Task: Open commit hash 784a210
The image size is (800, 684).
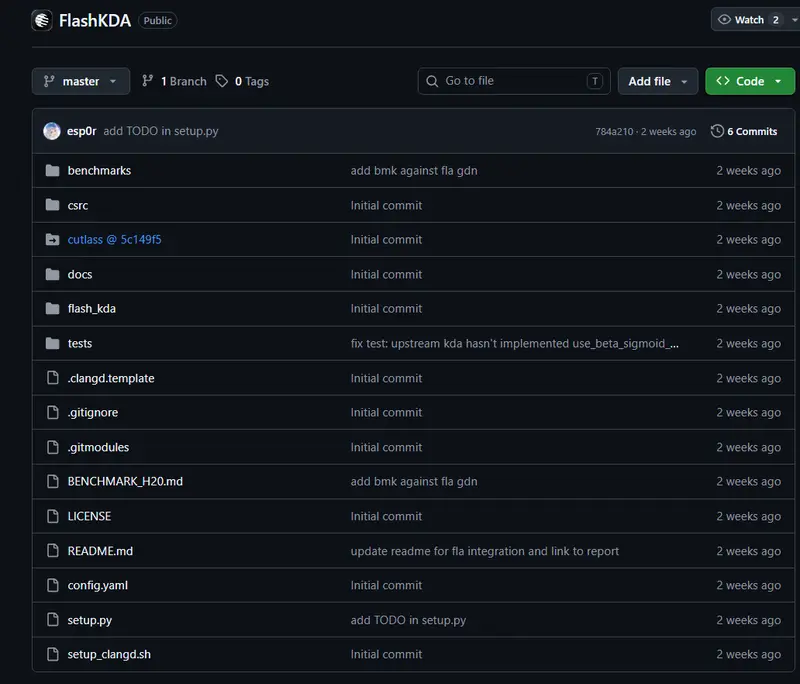Action: click(x=614, y=132)
